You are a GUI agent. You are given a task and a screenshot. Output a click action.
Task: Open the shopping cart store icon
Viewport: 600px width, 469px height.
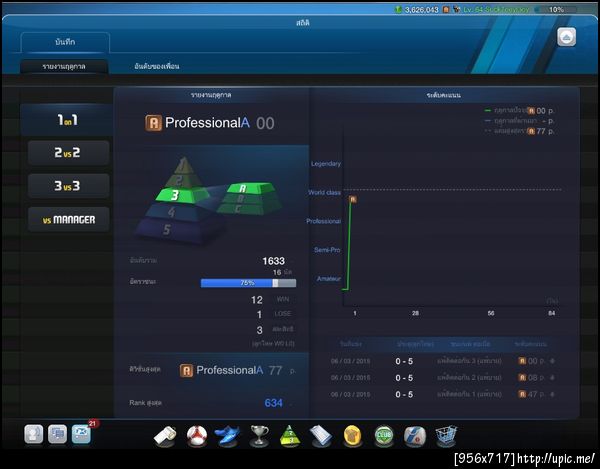[x=446, y=436]
